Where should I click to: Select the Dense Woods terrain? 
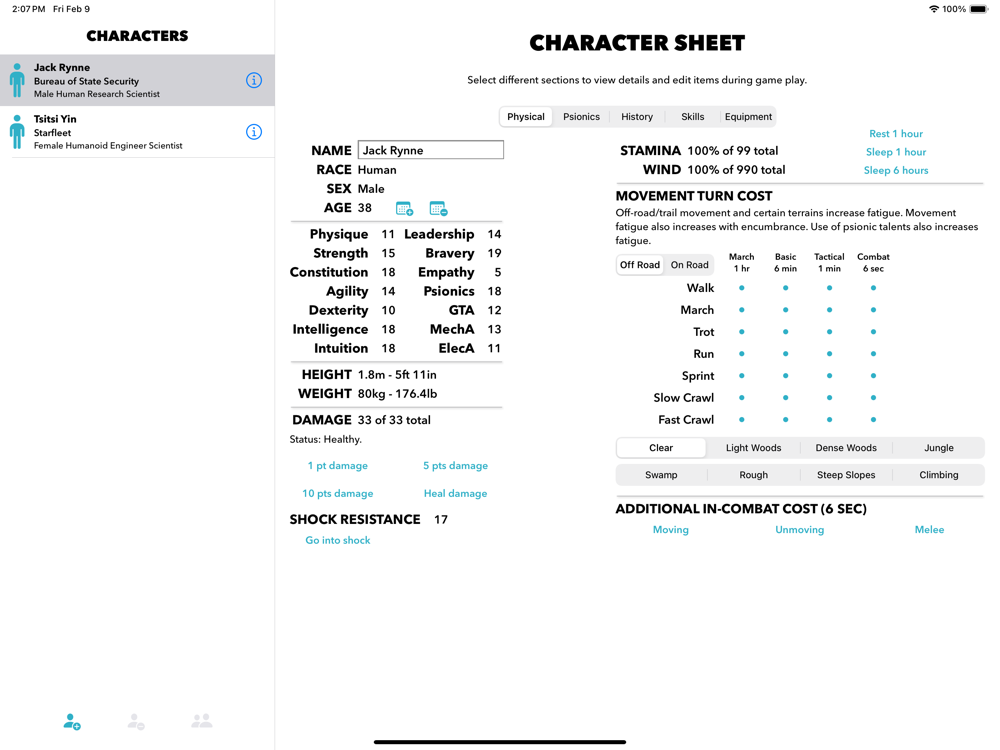point(846,448)
